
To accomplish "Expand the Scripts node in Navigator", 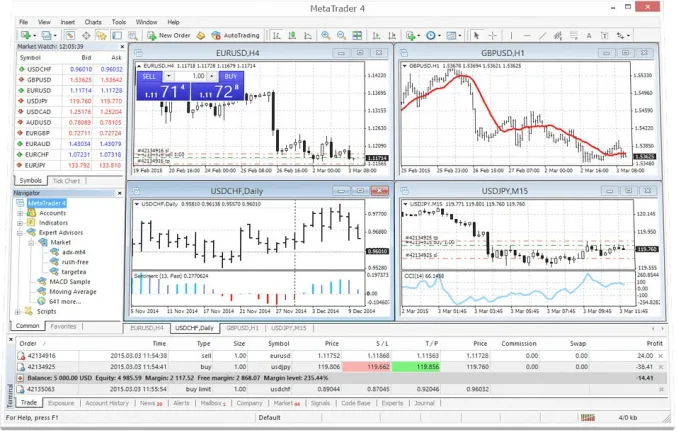I will (18, 312).
